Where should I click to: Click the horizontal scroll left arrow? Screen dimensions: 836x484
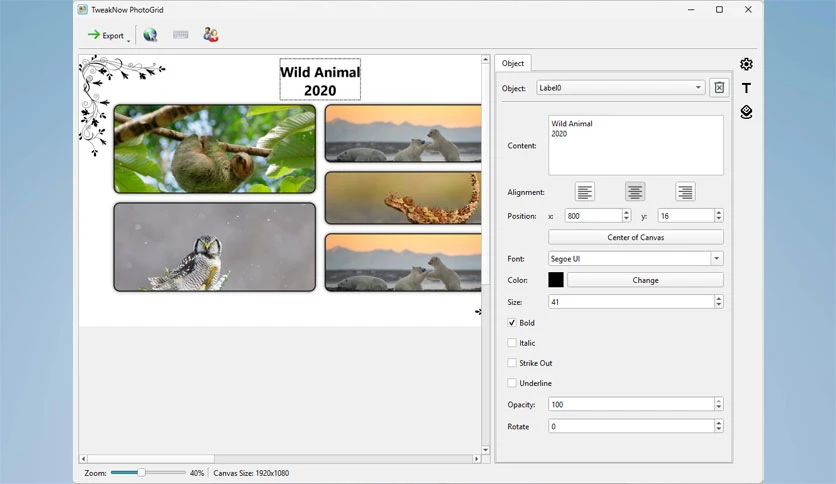(x=83, y=458)
